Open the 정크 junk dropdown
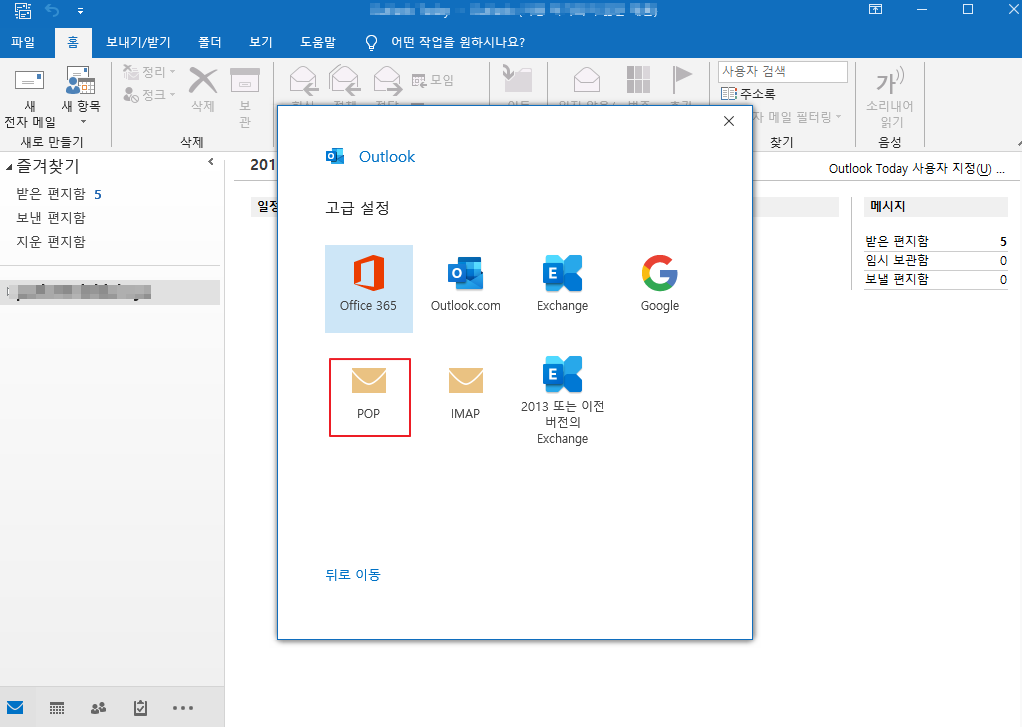The image size is (1022, 727). (x=149, y=95)
